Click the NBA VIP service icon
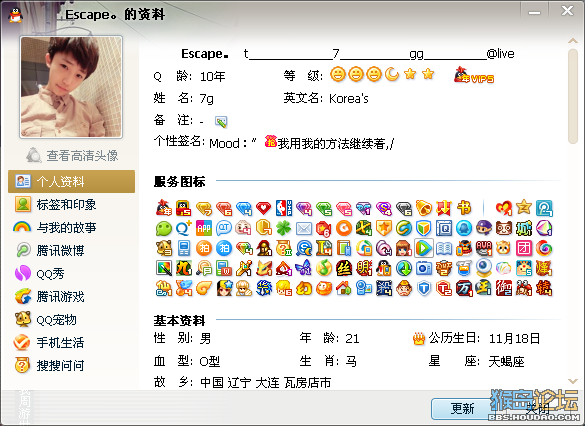 284,208
